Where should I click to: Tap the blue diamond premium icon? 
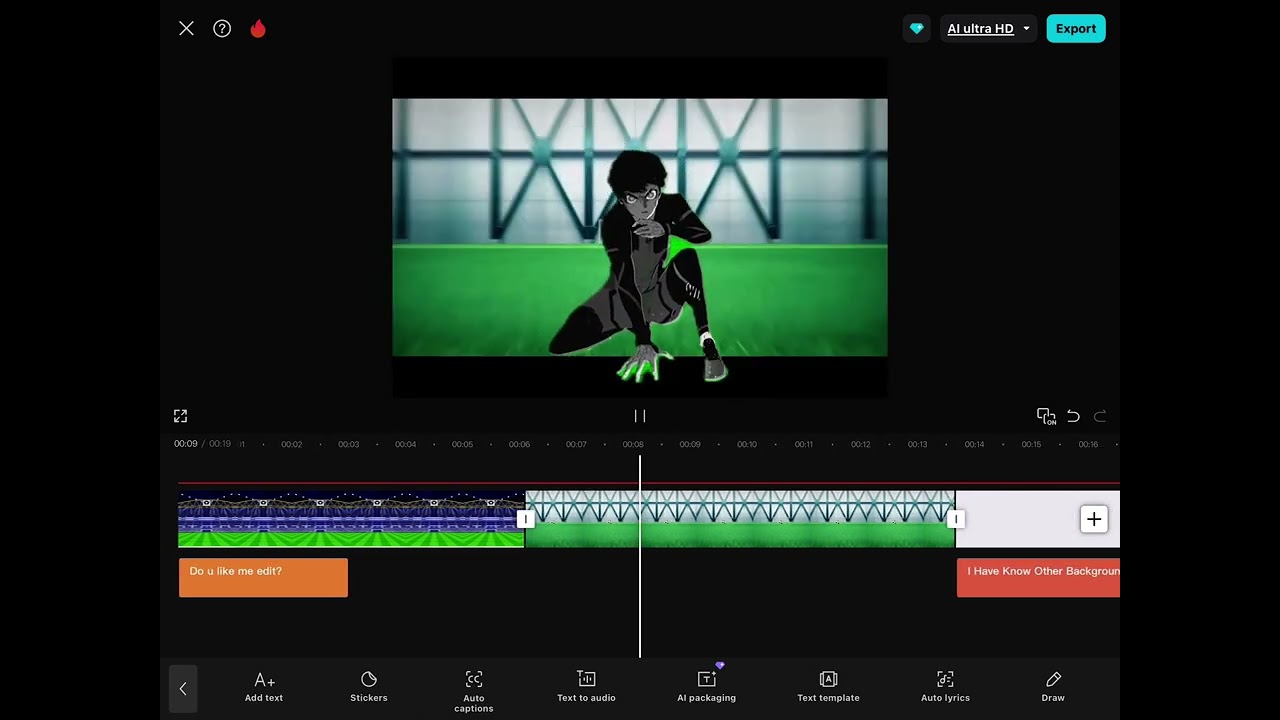pyautogui.click(x=916, y=29)
